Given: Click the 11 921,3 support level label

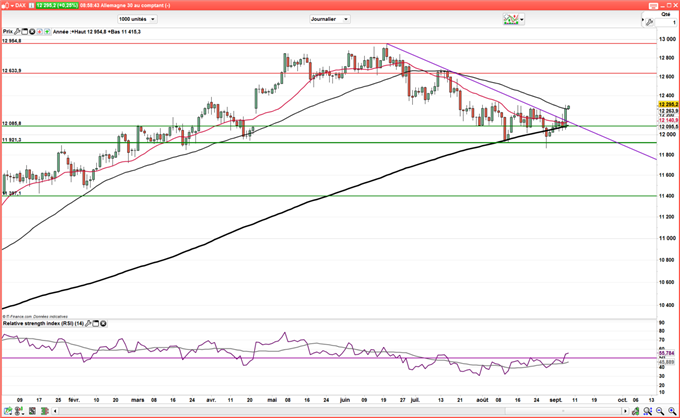Looking at the screenshot, I should point(12,140).
